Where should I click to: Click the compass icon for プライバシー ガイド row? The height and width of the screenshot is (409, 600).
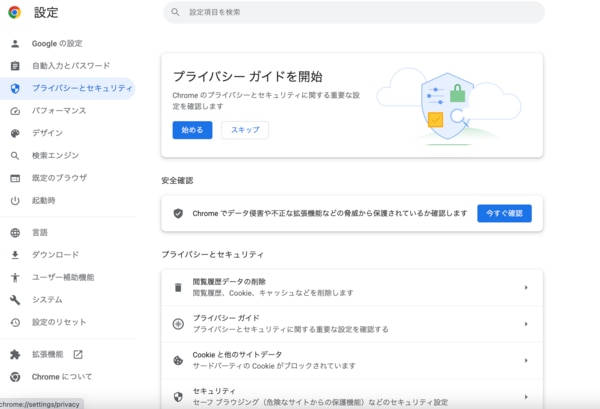pos(178,324)
